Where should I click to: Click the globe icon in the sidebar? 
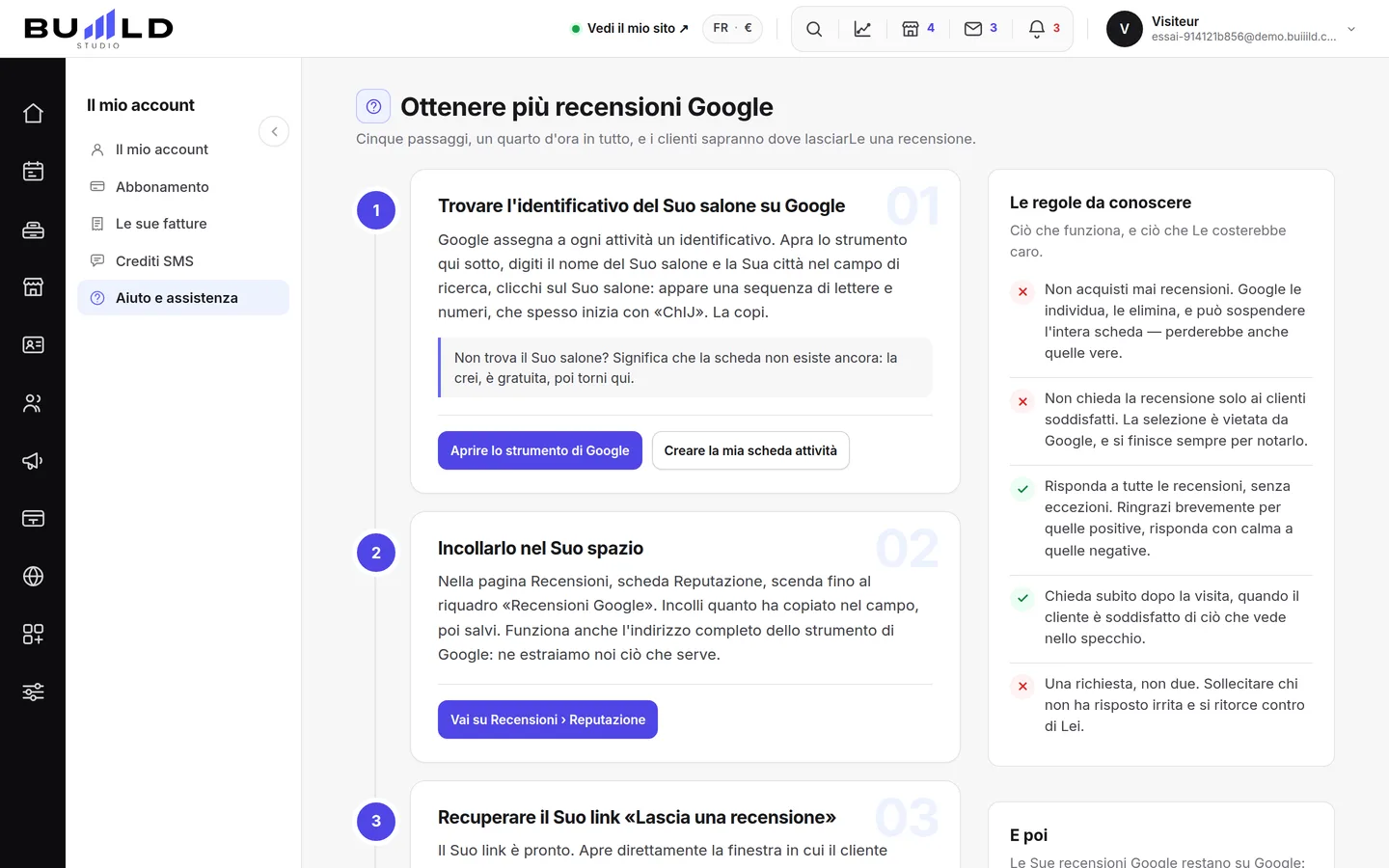(33, 577)
